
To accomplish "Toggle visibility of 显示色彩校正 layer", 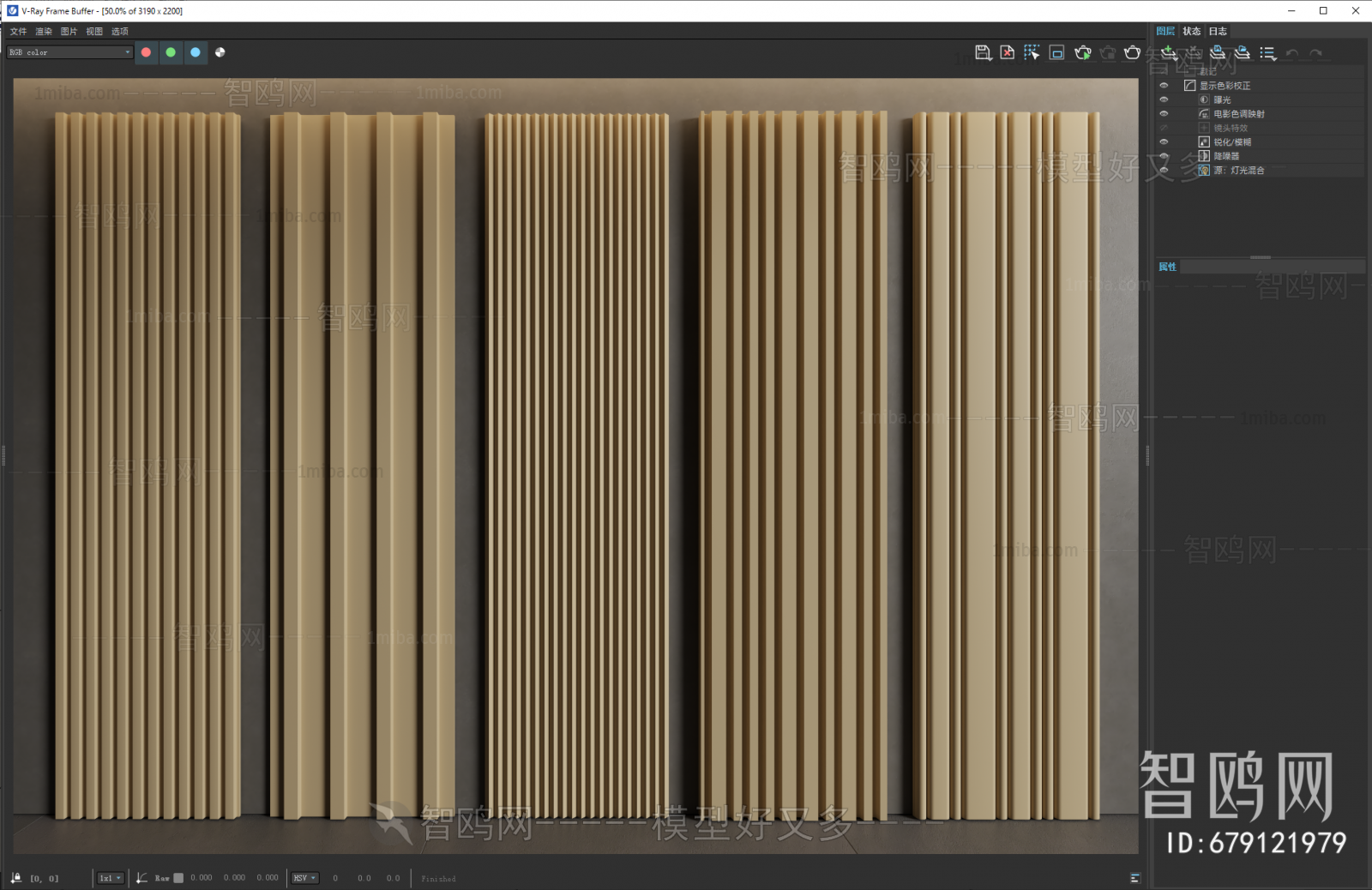I will pyautogui.click(x=1164, y=86).
